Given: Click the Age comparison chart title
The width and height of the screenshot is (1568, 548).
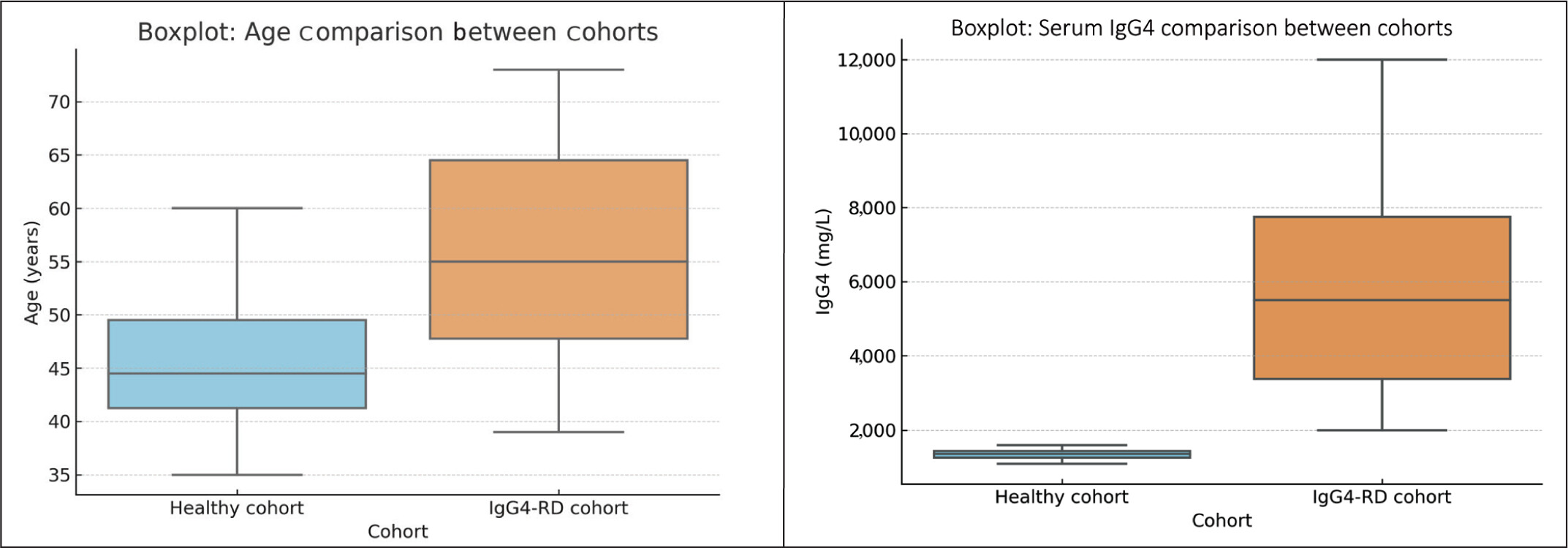Looking at the screenshot, I should [x=398, y=32].
